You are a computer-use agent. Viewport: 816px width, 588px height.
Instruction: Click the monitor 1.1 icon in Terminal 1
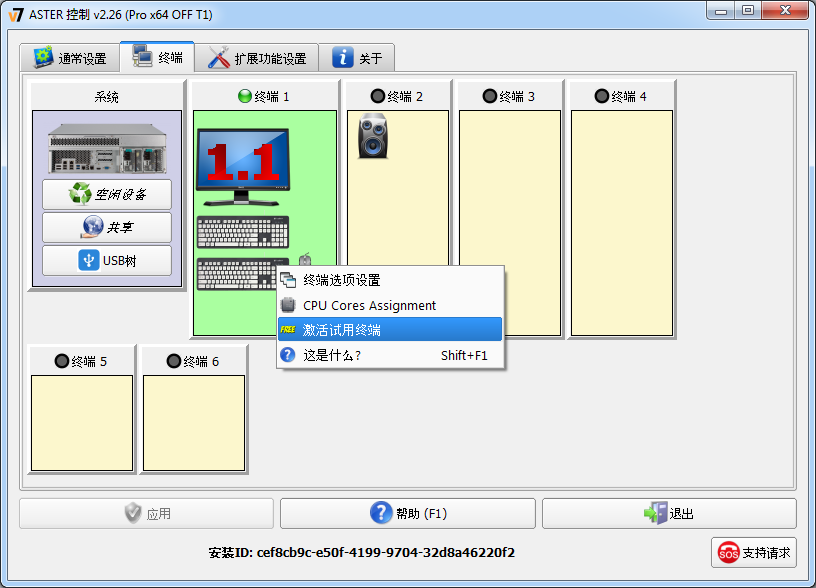243,167
